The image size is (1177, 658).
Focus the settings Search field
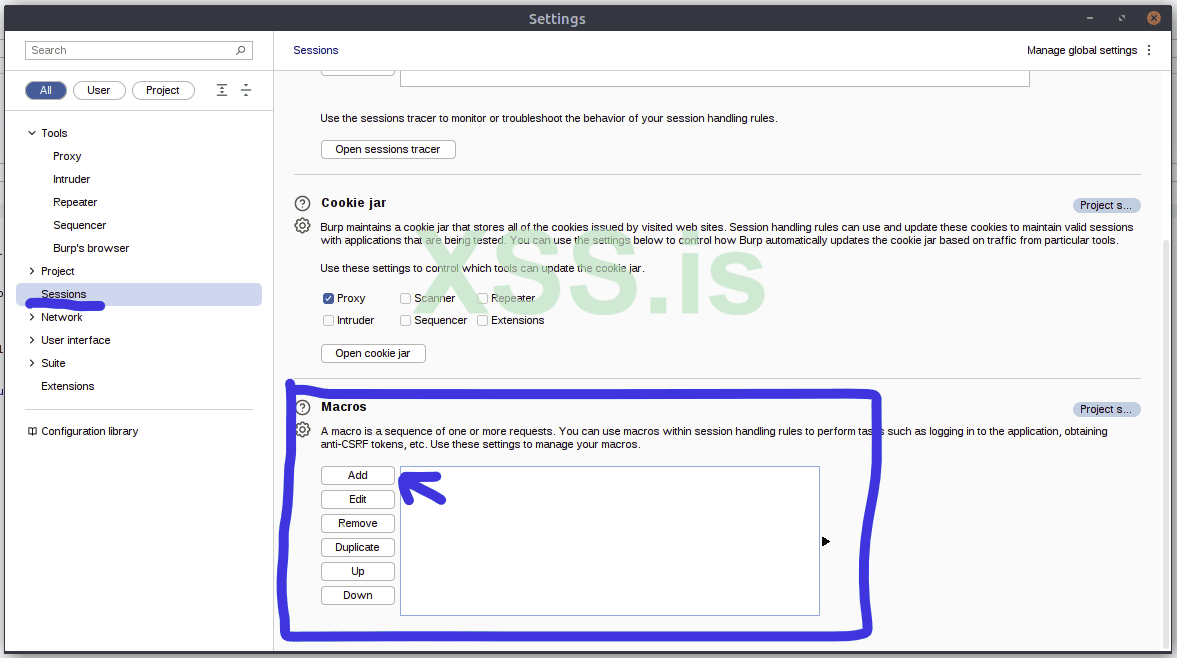(139, 50)
